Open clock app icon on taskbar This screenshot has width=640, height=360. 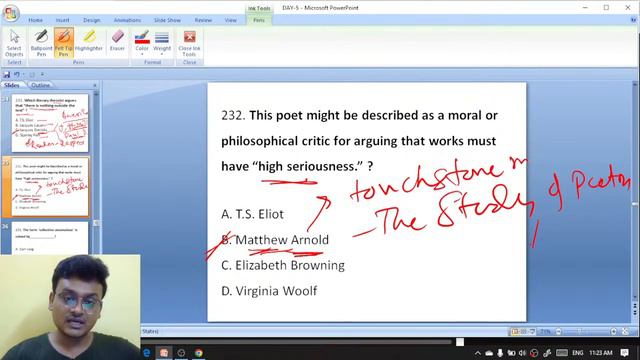[x=181, y=353]
